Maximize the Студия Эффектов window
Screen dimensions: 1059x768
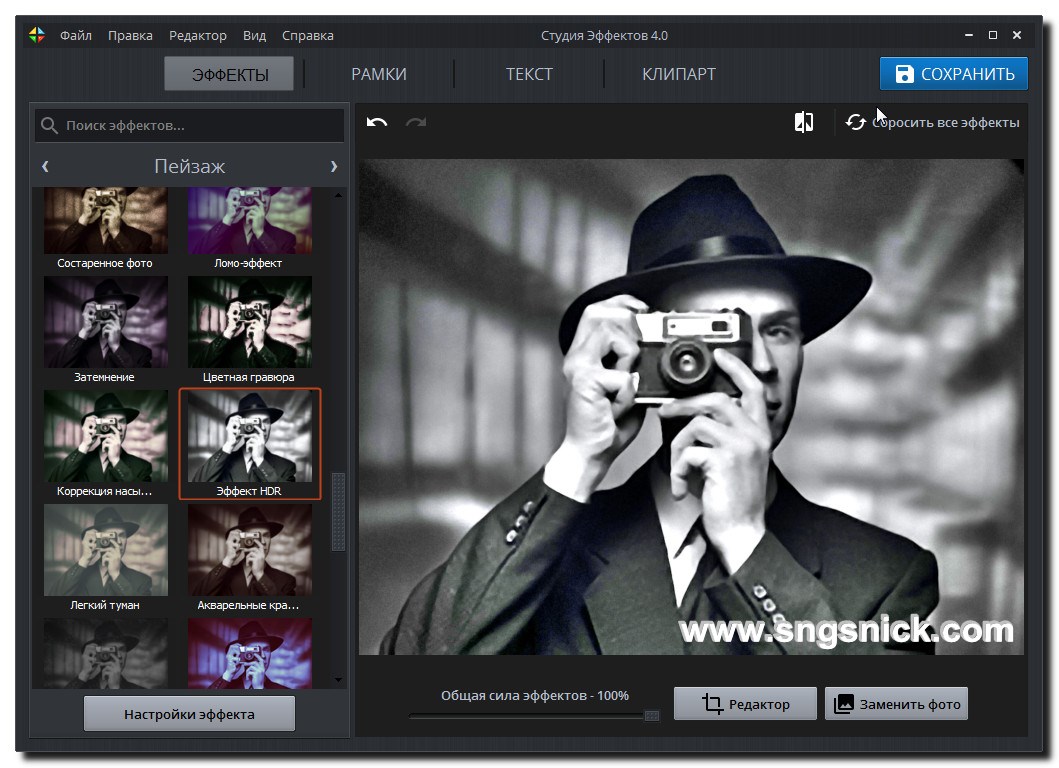pos(993,35)
